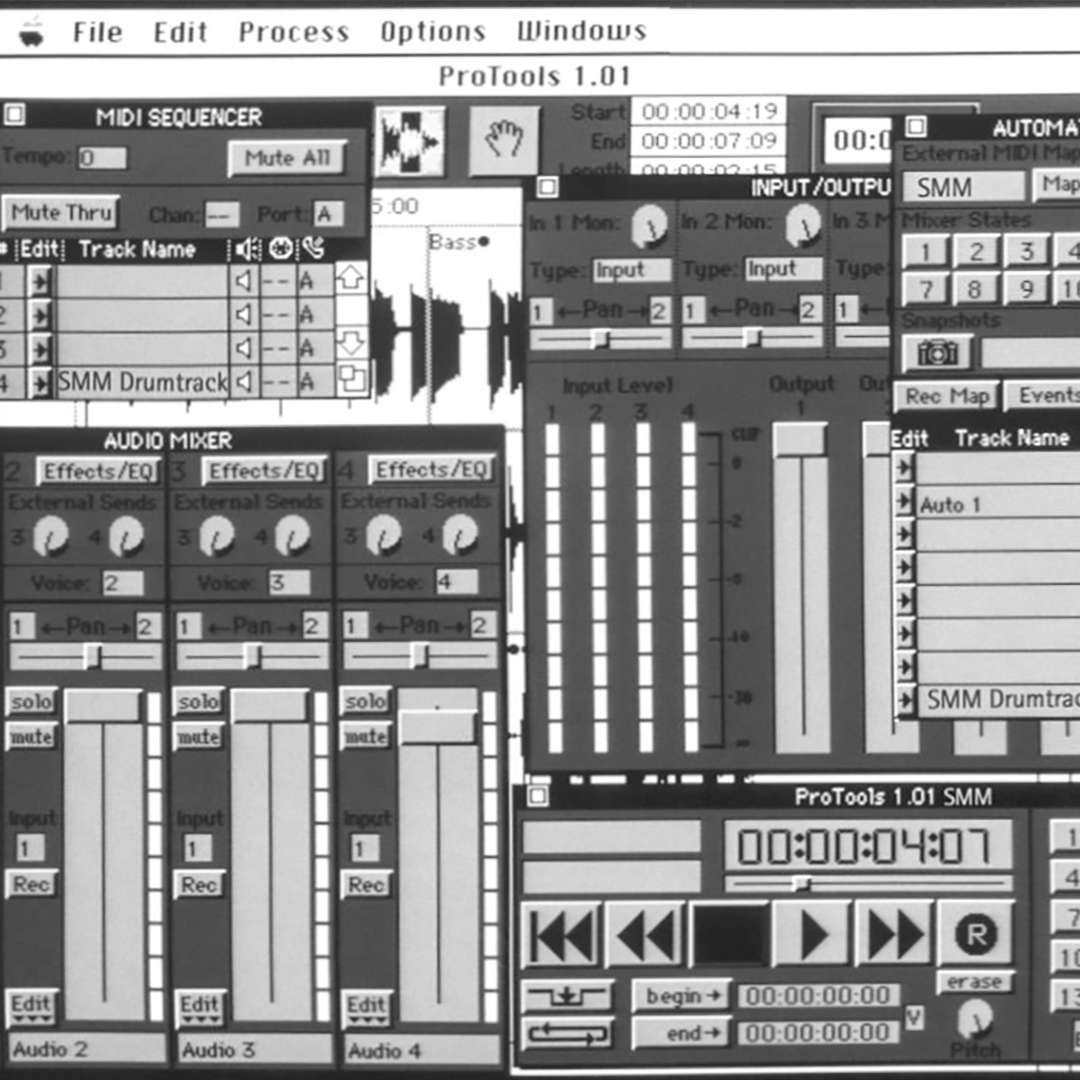Screen dimensions: 1080x1080
Task: Open Effects/EQ for mixer channel 3
Action: pos(263,471)
